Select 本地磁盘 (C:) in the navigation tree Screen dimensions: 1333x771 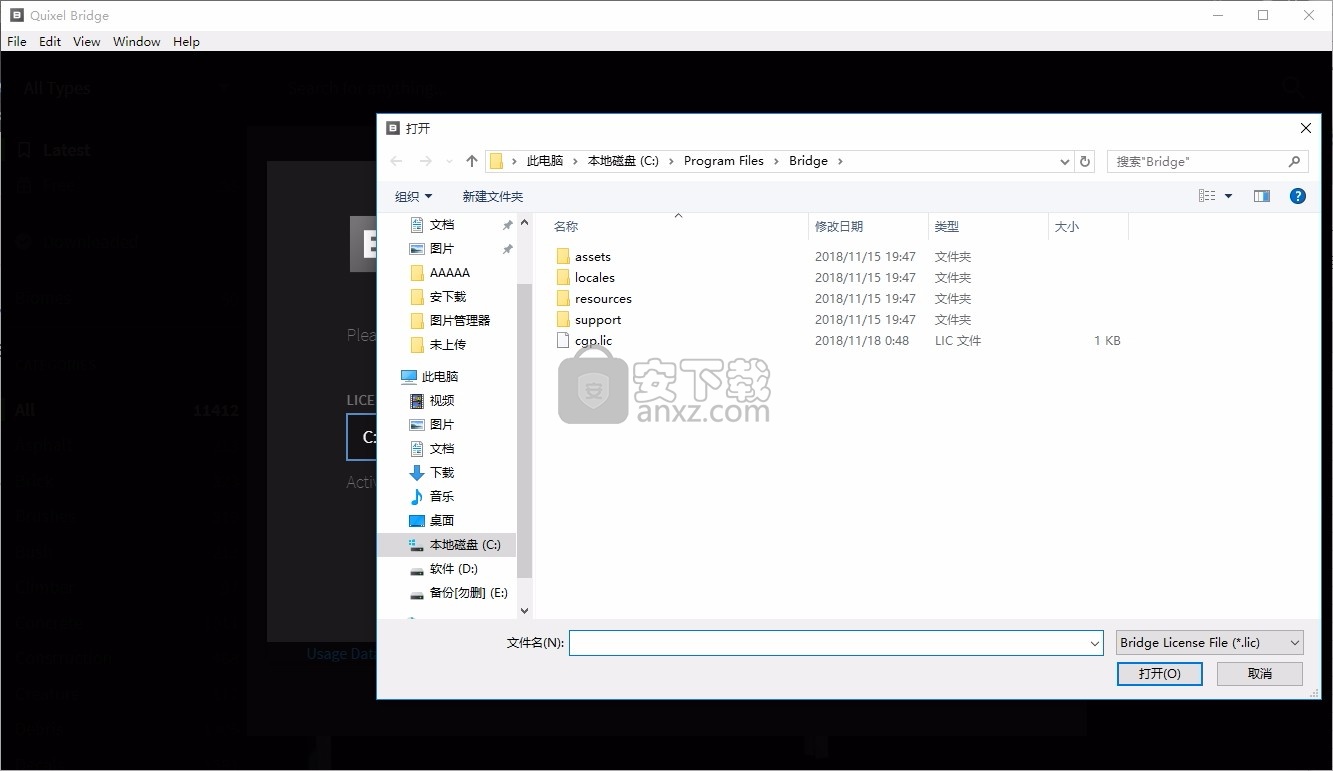click(464, 545)
